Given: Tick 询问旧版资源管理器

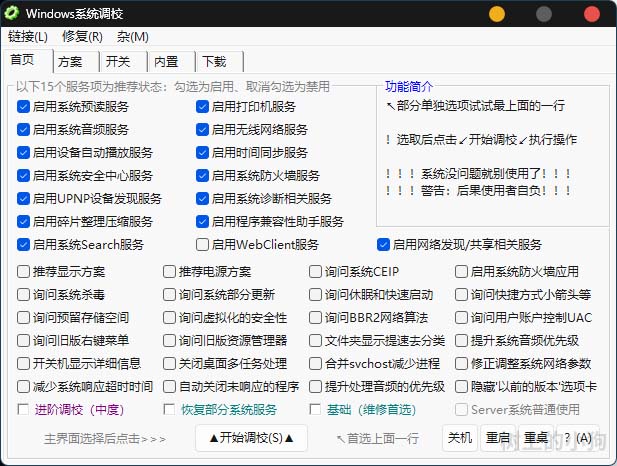Looking at the screenshot, I should click(x=169, y=340).
